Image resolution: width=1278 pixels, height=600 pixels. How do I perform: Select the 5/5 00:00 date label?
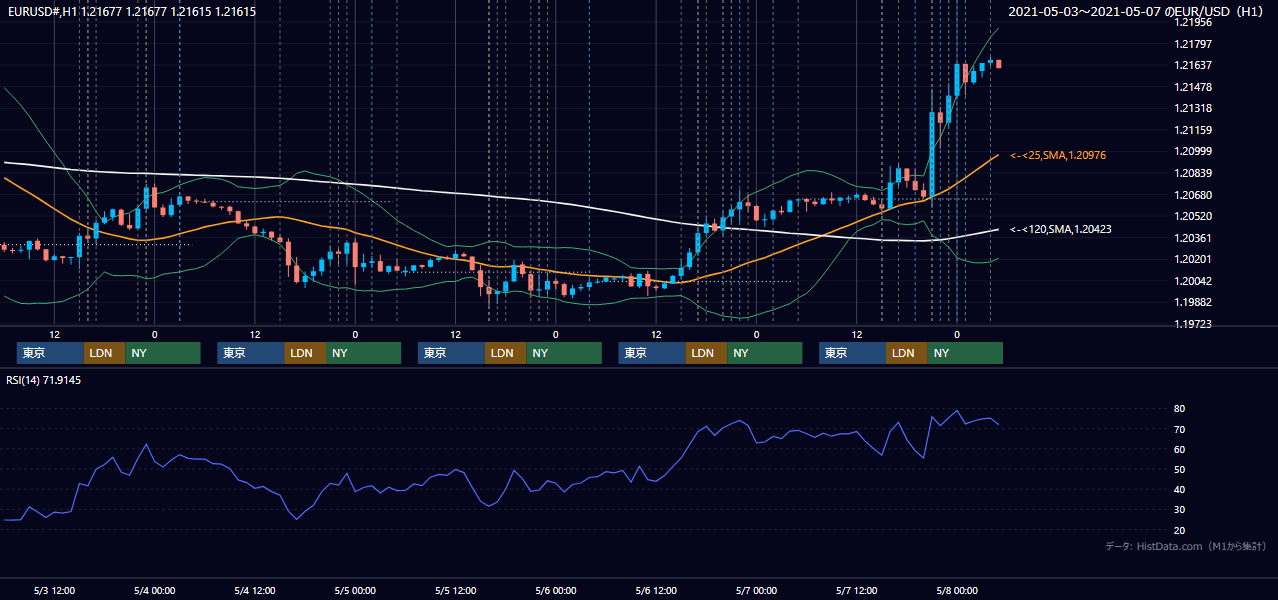tap(355, 590)
